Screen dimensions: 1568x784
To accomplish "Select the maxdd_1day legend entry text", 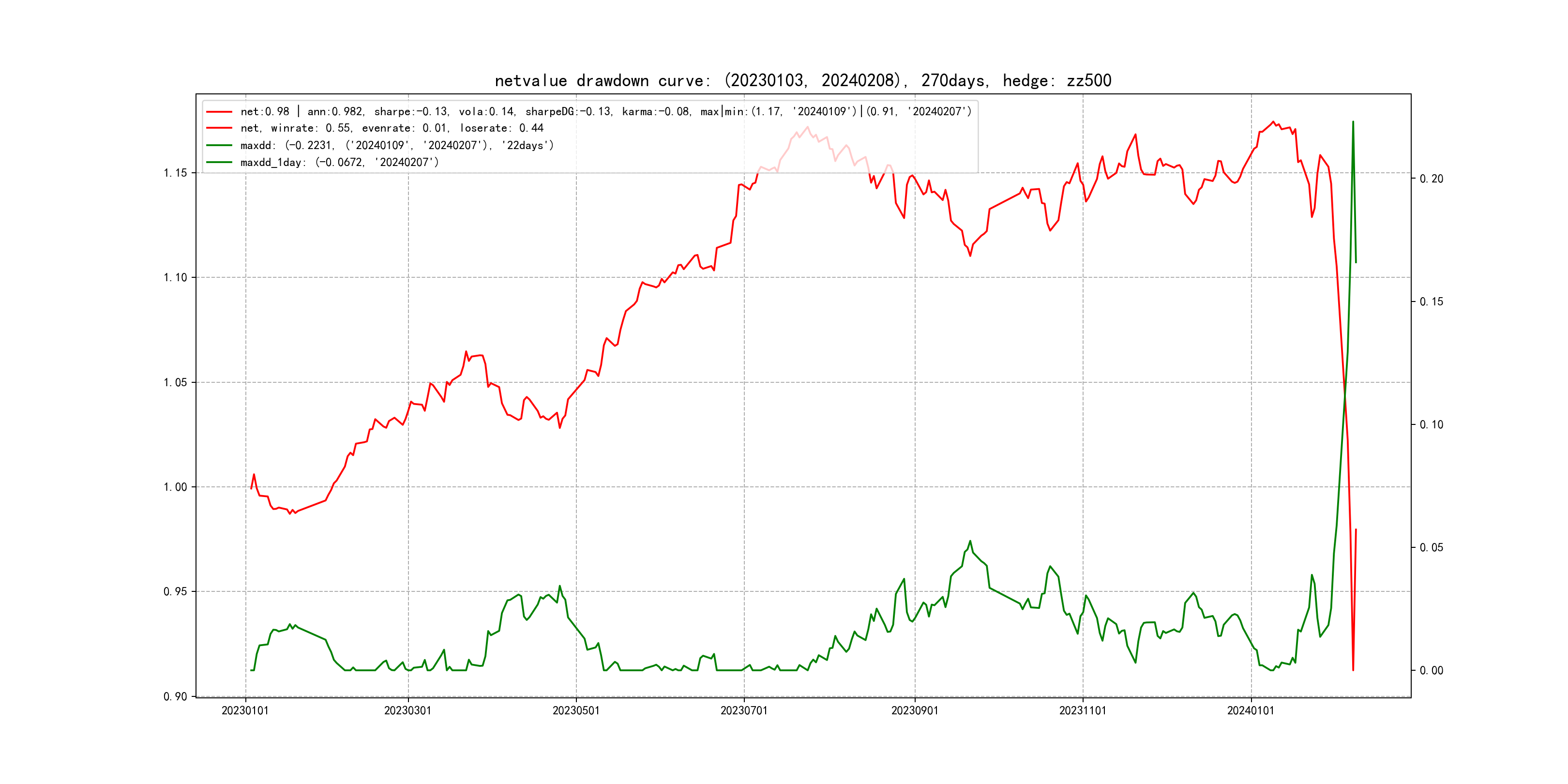I will coord(339,163).
